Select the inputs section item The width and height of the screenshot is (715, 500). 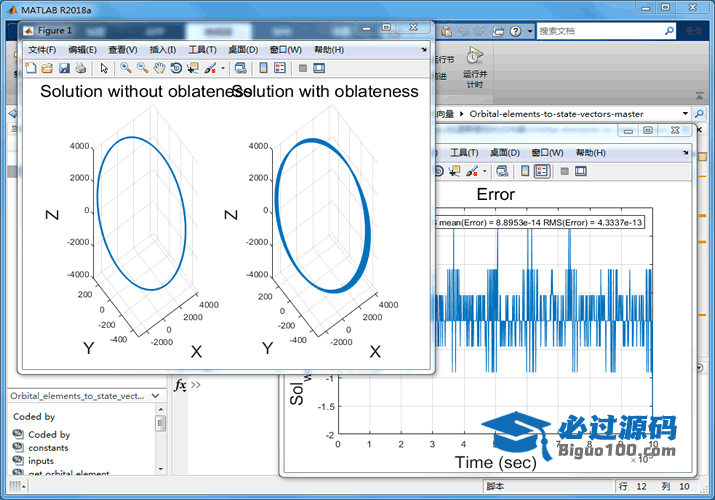[41, 461]
